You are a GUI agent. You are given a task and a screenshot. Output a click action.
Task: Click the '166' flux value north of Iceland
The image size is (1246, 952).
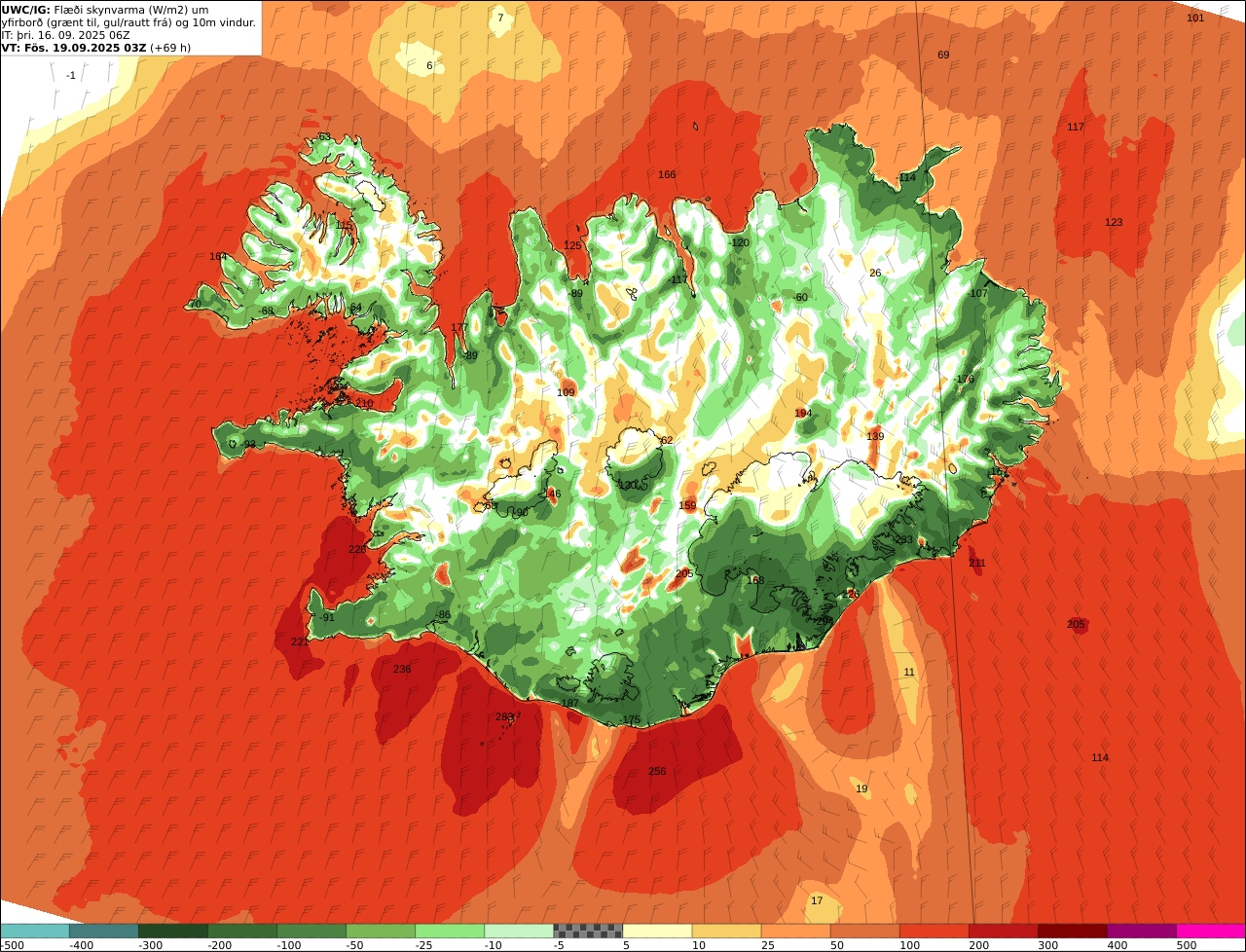(x=667, y=175)
